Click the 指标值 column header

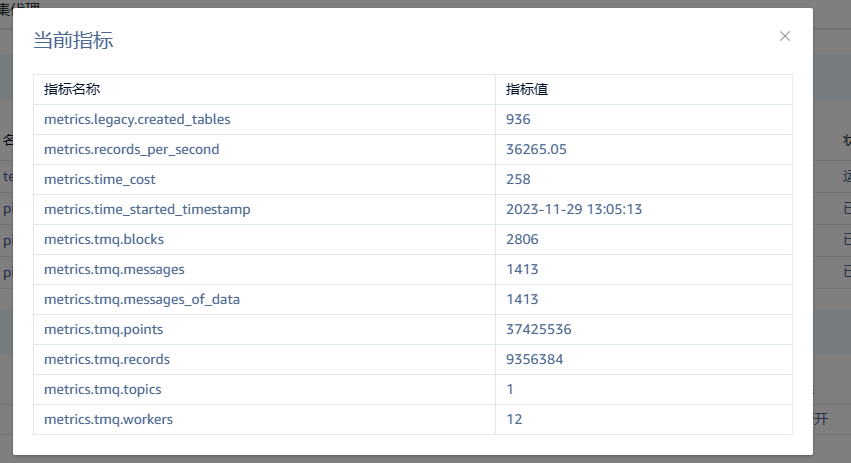(527, 89)
